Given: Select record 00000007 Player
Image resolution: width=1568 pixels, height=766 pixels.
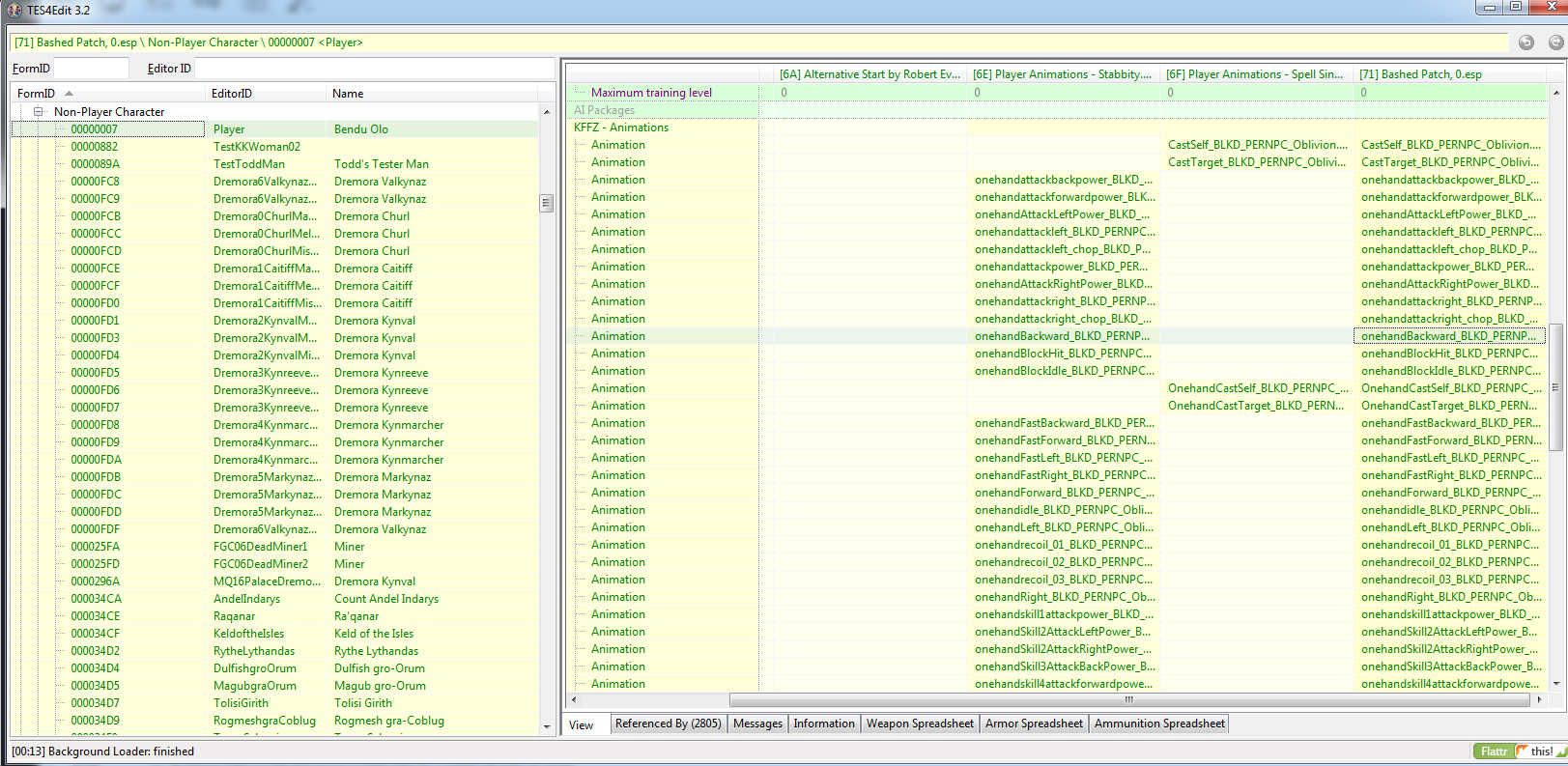Looking at the screenshot, I should point(274,129).
